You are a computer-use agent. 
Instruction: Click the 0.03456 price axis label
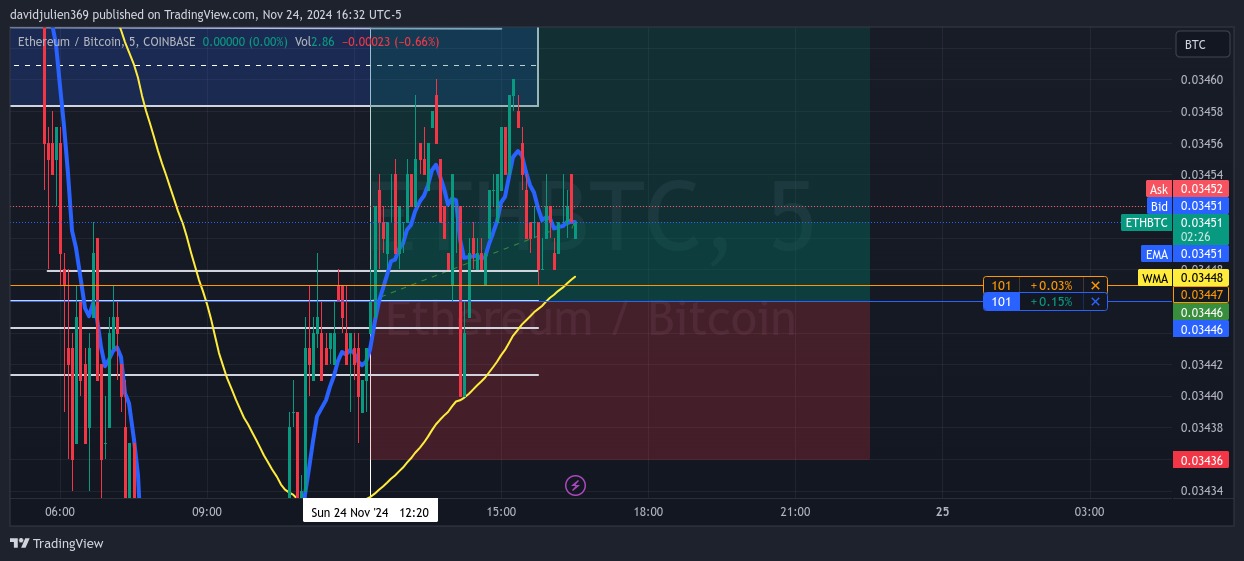1200,143
